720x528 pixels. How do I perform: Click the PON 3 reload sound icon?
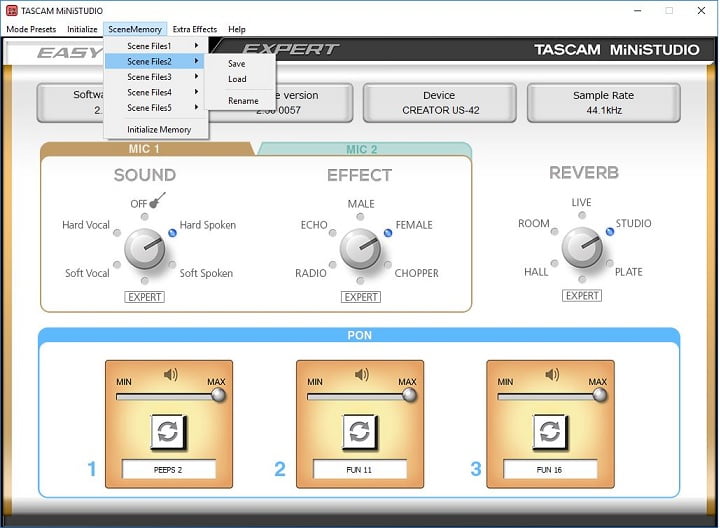pyautogui.click(x=550, y=431)
